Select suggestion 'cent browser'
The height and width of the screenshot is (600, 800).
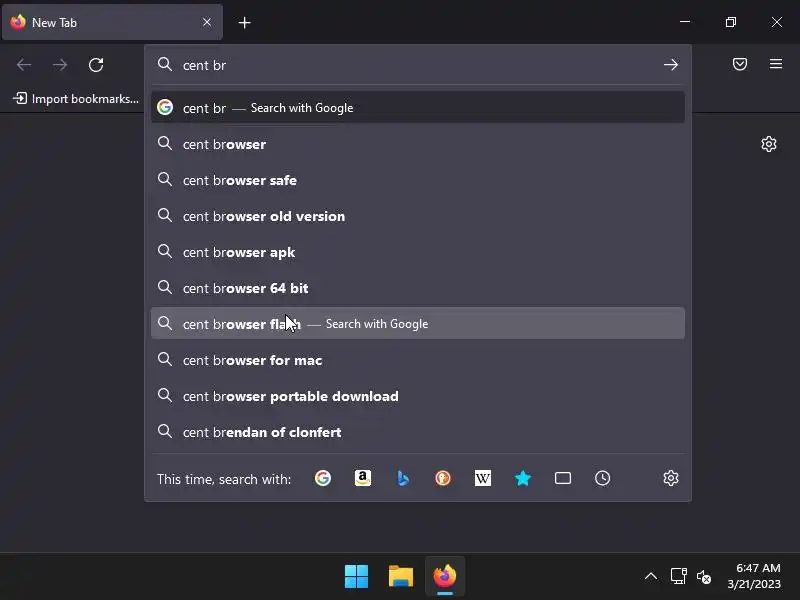pos(417,144)
